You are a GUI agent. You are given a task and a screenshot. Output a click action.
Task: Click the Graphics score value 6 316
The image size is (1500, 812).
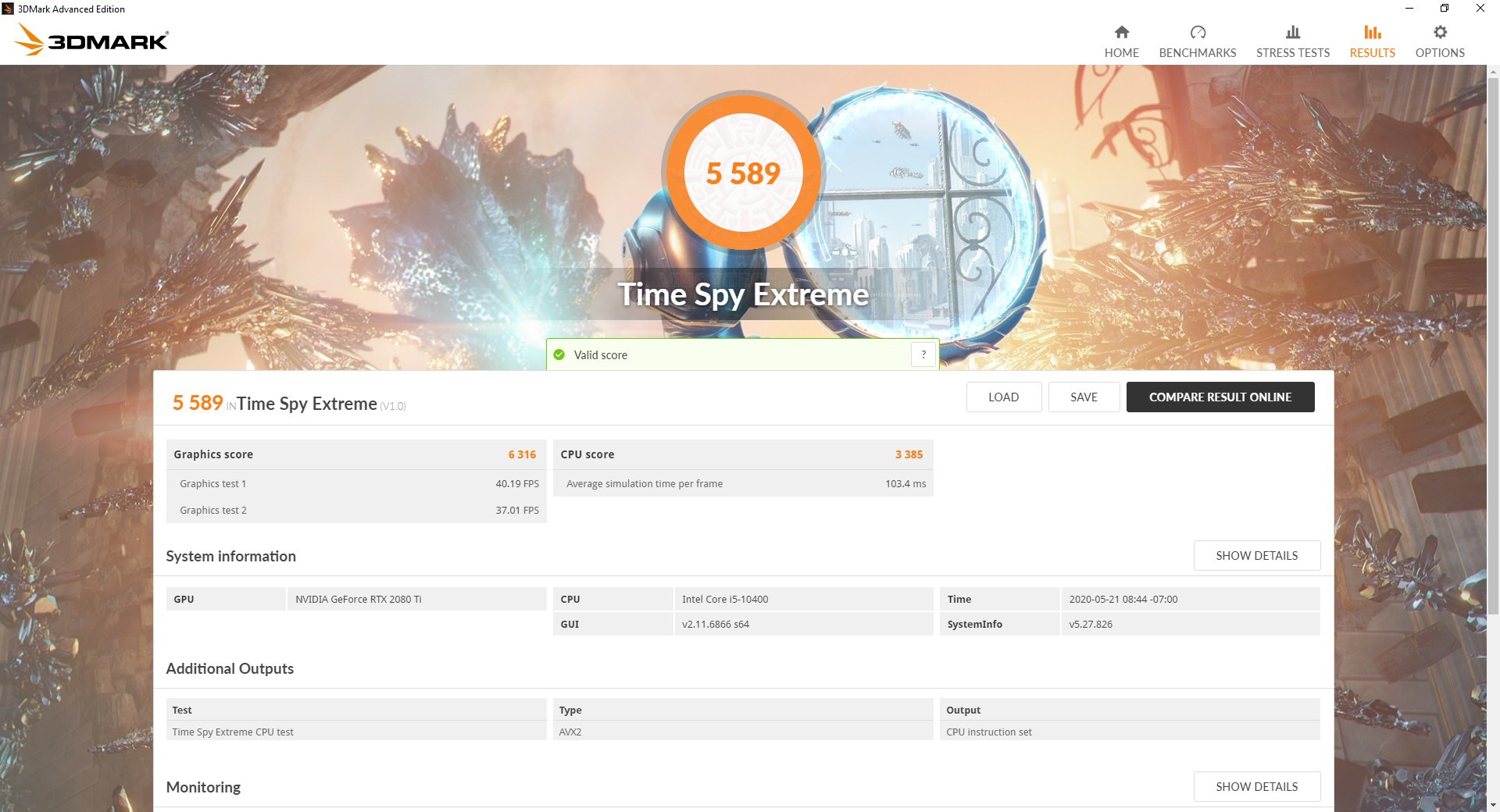coord(522,454)
